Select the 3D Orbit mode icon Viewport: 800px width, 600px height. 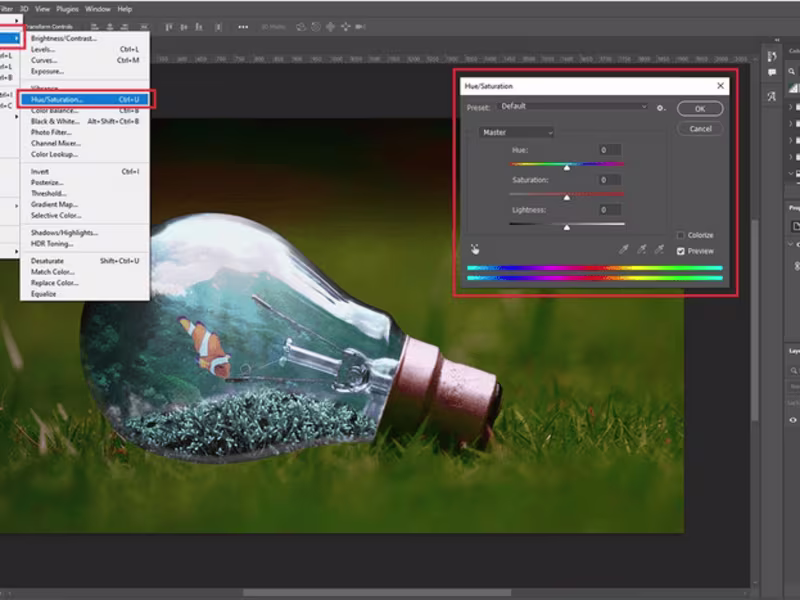tap(301, 27)
